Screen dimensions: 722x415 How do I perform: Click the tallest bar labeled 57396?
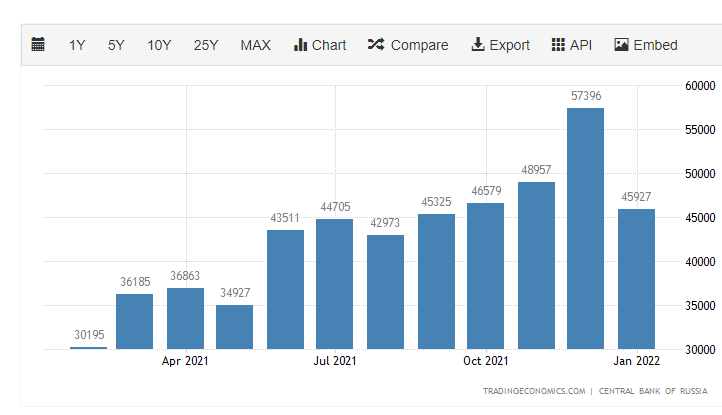tap(585, 230)
